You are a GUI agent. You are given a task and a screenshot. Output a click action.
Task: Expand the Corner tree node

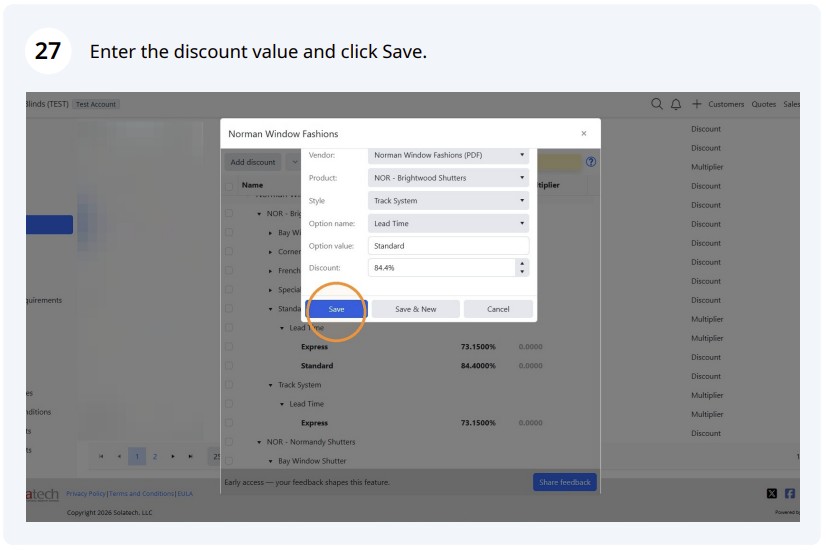271,252
